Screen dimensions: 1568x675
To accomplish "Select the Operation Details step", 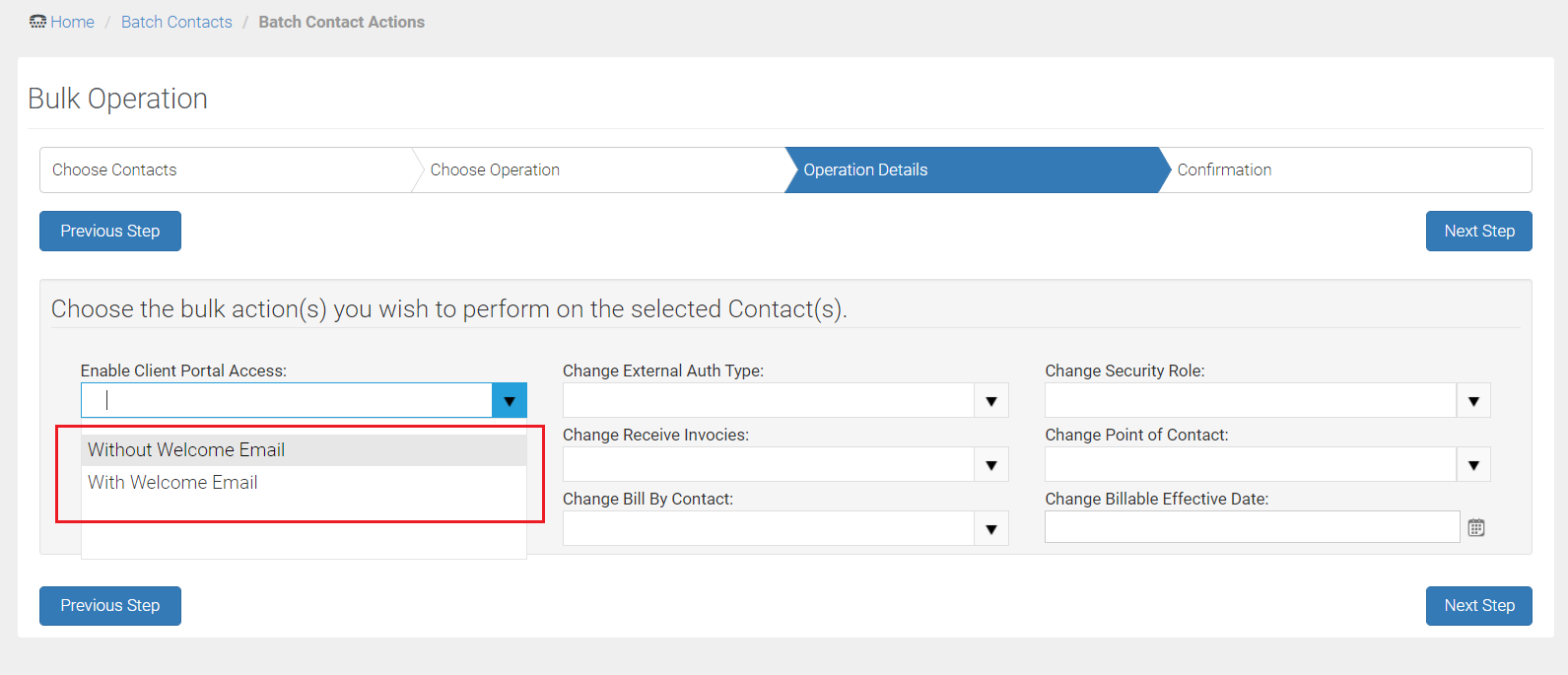I will pos(865,170).
